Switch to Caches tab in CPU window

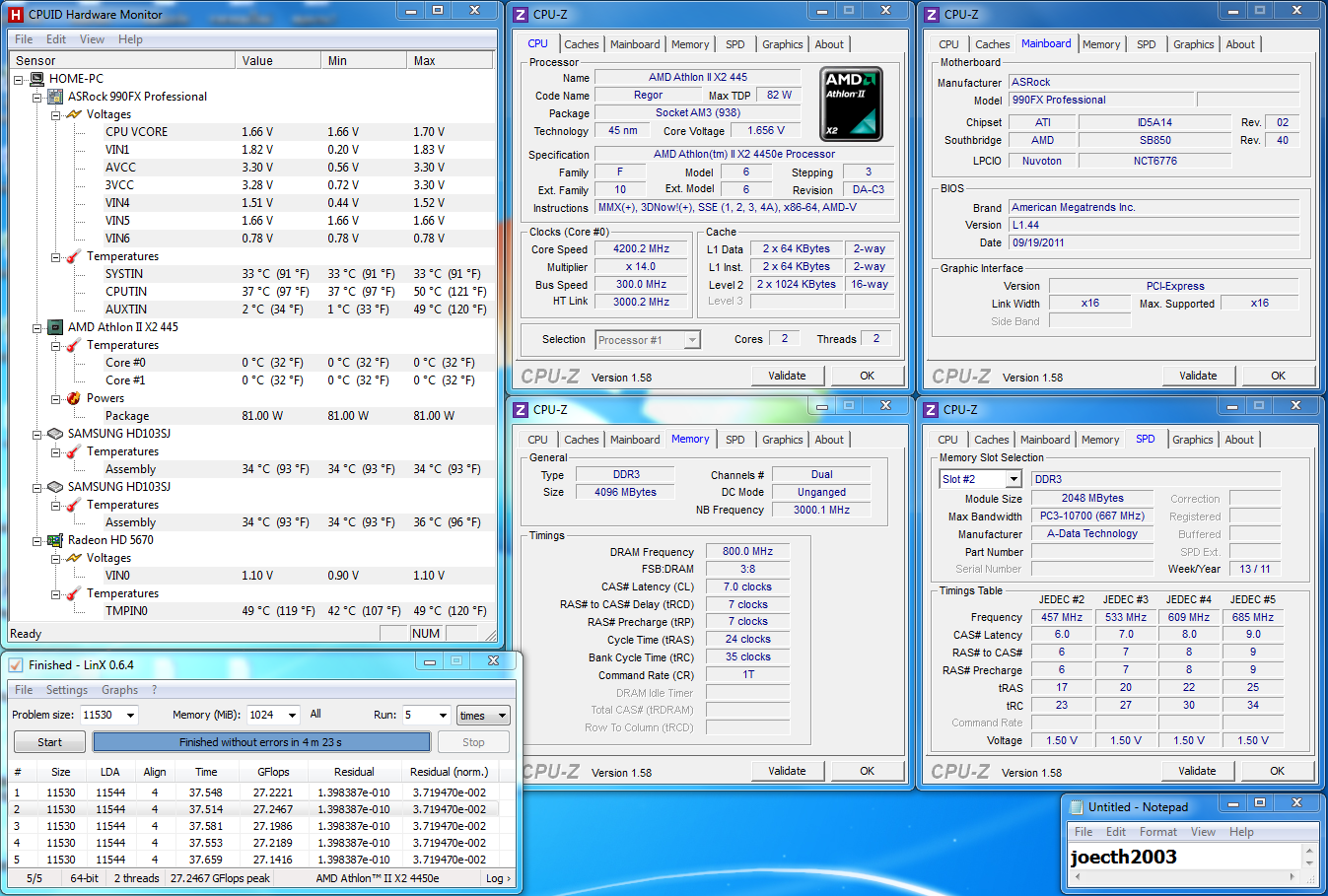(x=582, y=44)
